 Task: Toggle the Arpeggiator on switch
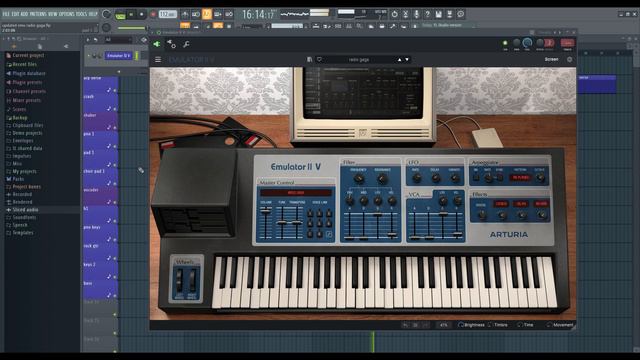tap(476, 178)
